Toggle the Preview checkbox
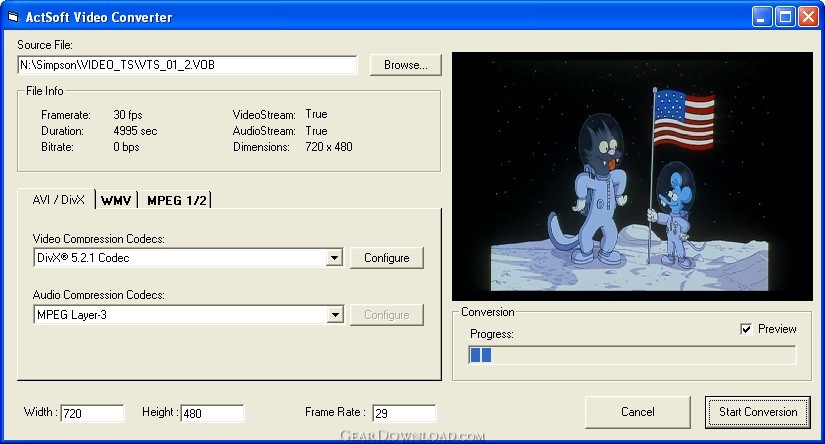 tap(746, 329)
